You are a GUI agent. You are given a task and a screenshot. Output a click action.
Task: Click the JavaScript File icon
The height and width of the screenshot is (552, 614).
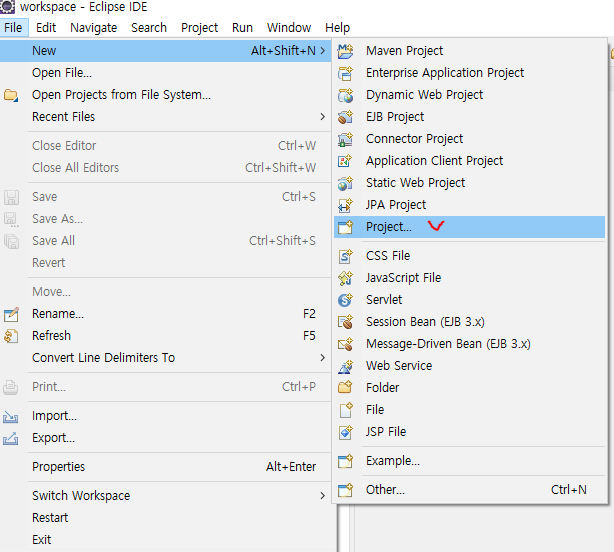click(x=345, y=278)
